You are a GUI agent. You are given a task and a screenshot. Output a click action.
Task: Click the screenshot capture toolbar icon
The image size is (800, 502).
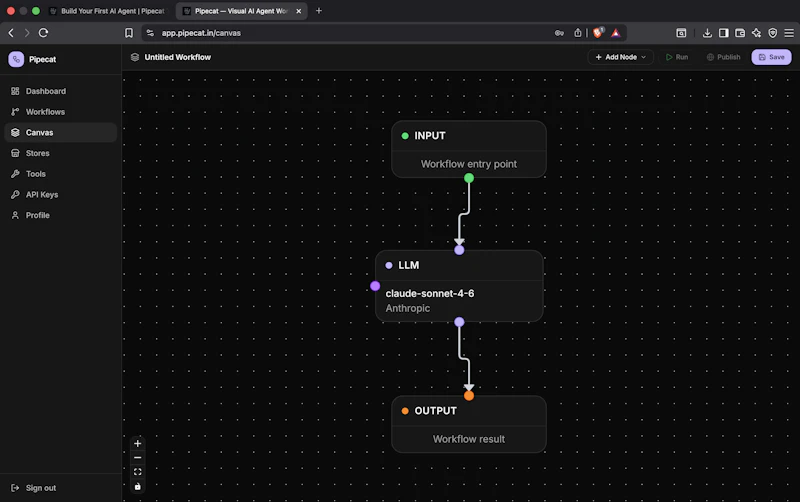tap(681, 33)
